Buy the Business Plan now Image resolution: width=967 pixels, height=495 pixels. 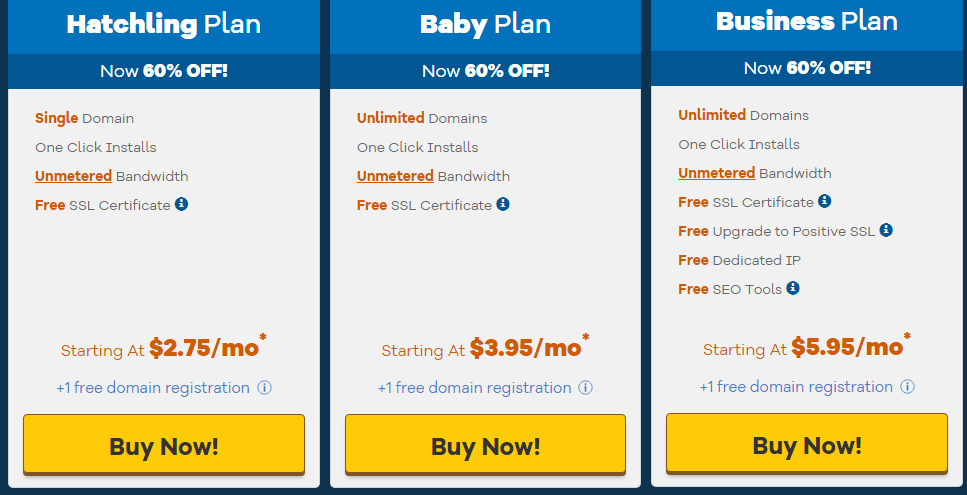pyautogui.click(x=807, y=443)
